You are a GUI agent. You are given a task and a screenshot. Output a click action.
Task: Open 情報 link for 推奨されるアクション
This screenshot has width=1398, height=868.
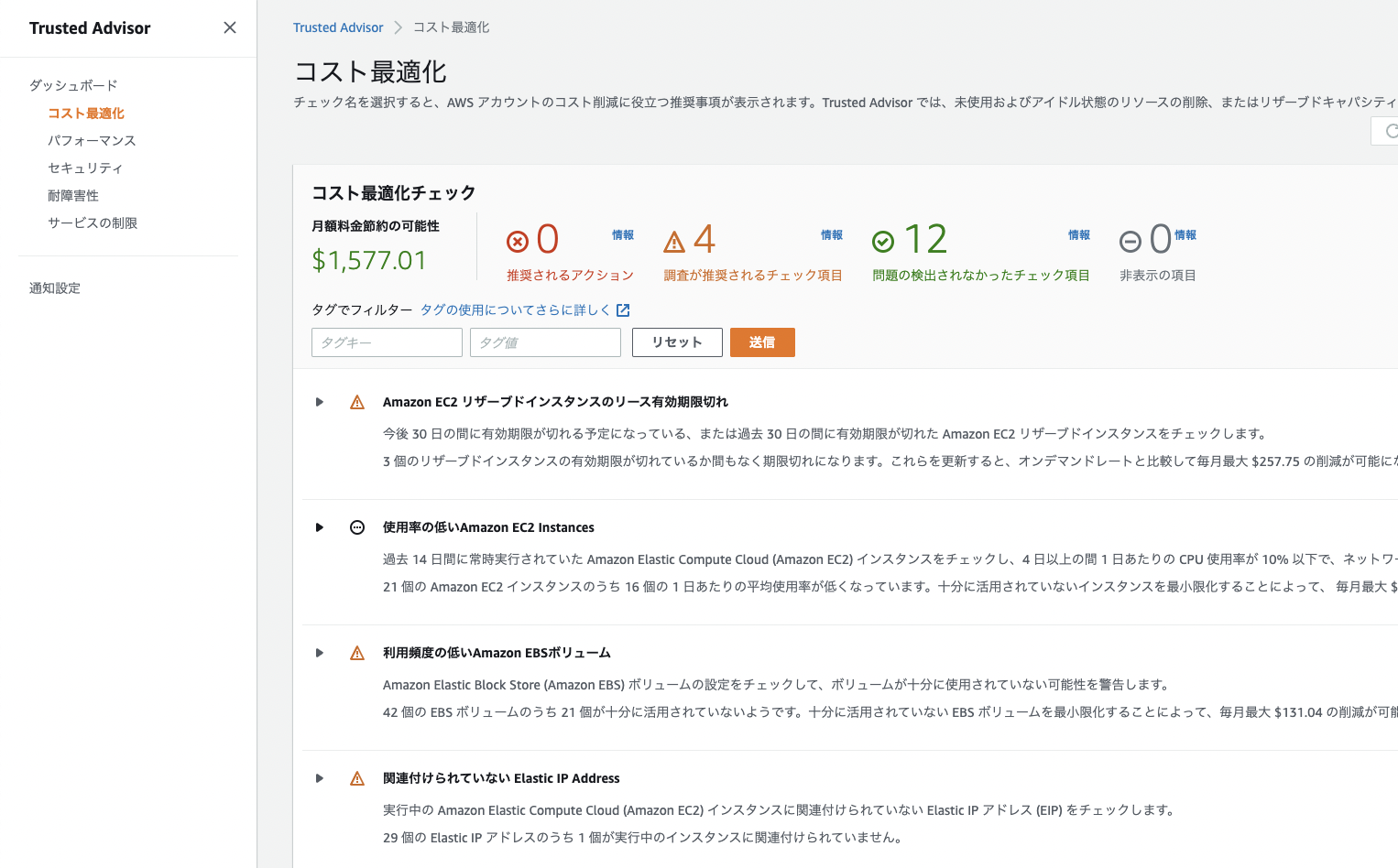click(x=623, y=235)
